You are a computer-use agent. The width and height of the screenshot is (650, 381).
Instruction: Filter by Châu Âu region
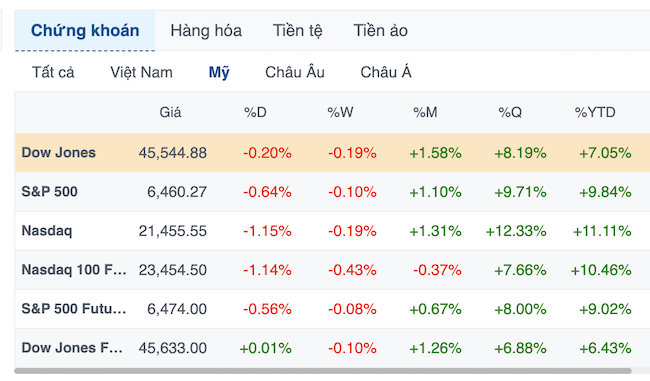[295, 72]
